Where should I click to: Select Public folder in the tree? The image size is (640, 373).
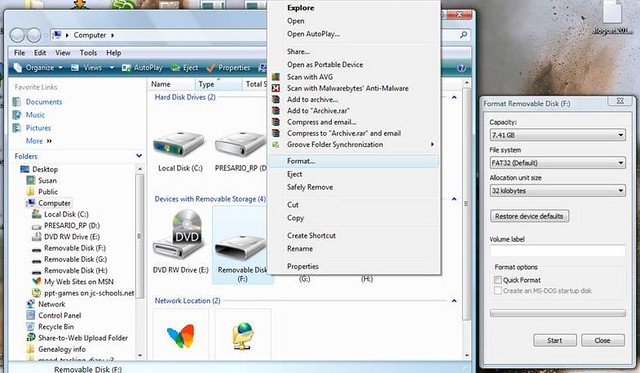tap(48, 192)
